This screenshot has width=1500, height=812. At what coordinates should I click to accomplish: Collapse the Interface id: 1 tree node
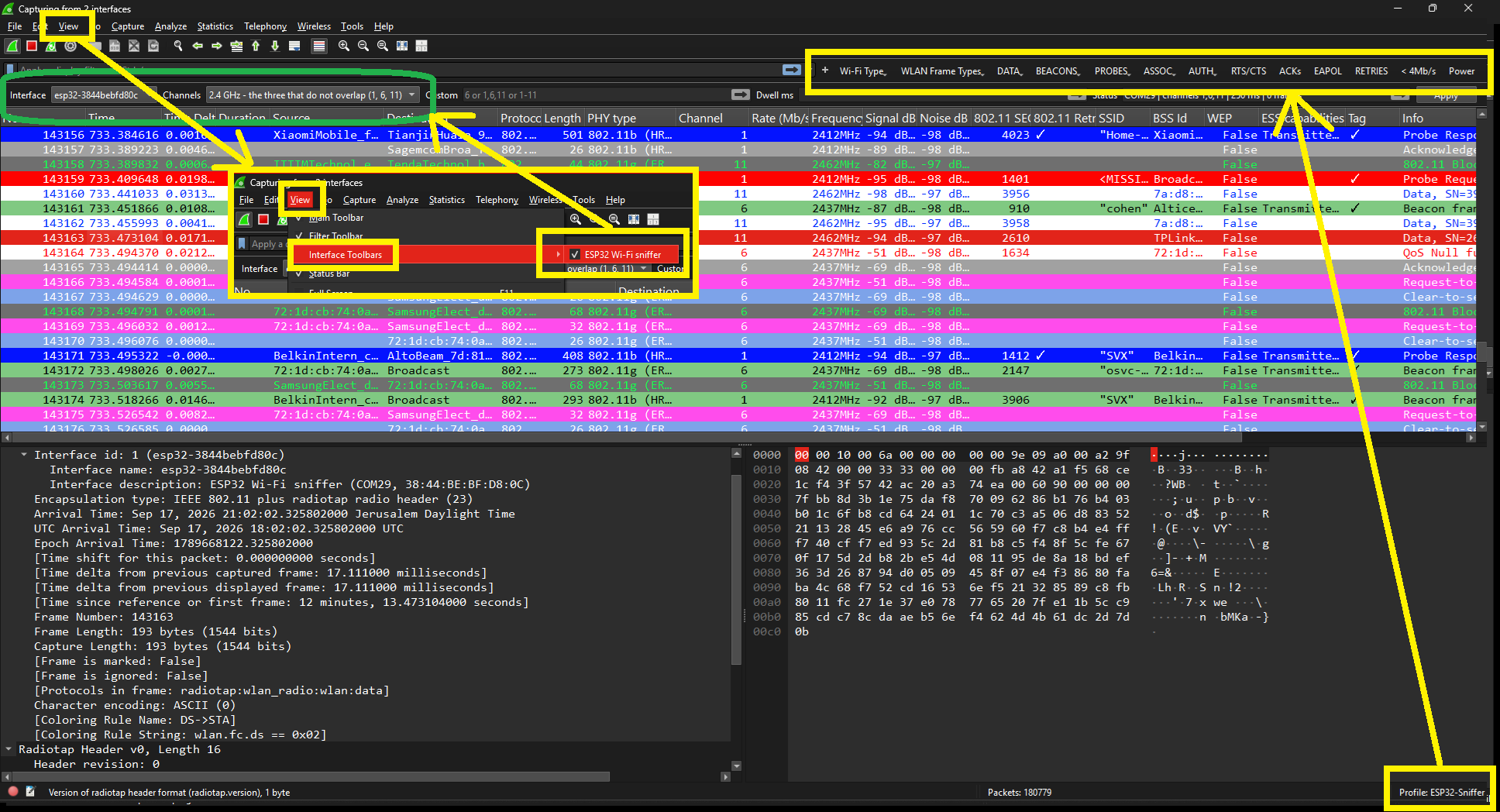[x=24, y=455]
